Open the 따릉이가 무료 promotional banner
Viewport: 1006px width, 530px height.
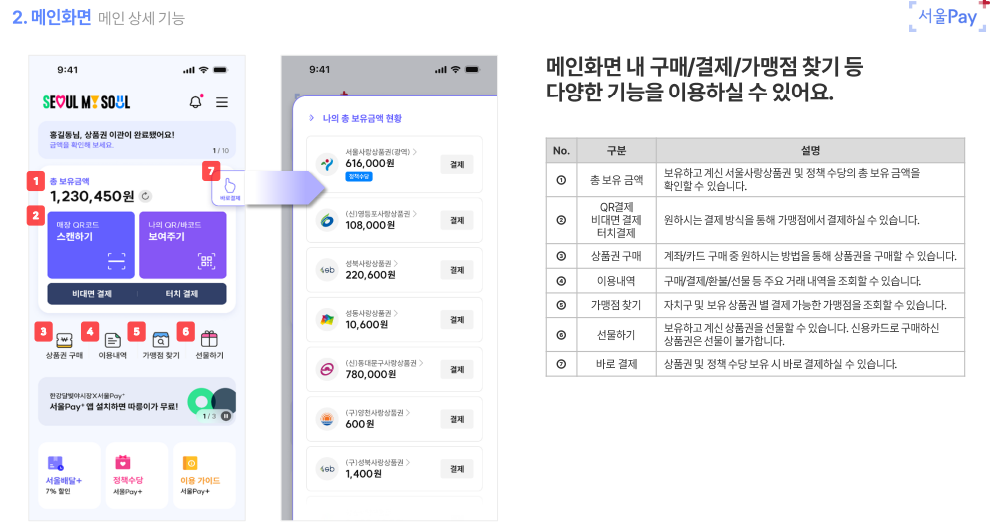tap(137, 402)
